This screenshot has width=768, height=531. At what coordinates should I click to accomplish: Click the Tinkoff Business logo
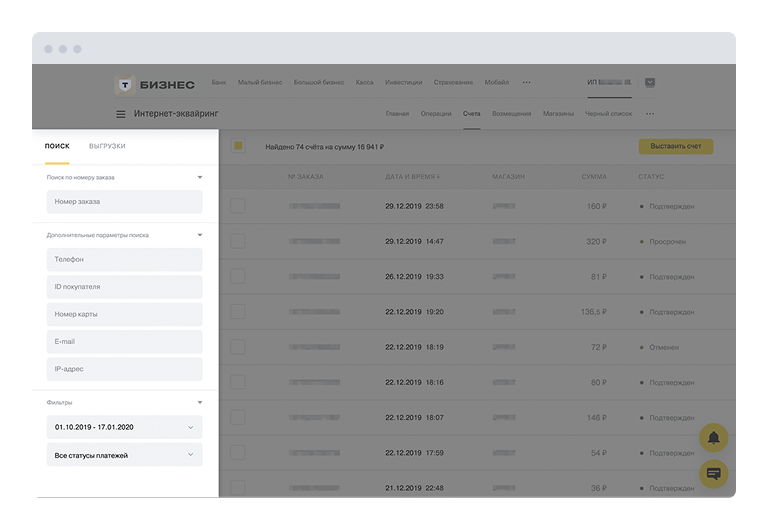[x=155, y=84]
